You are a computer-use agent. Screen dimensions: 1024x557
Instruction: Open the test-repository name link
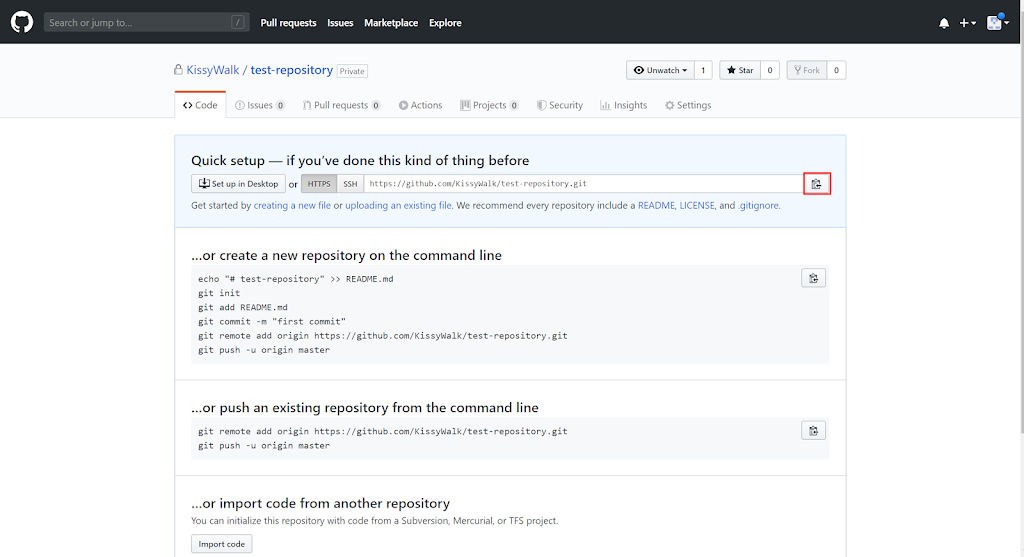pyautogui.click(x=291, y=70)
